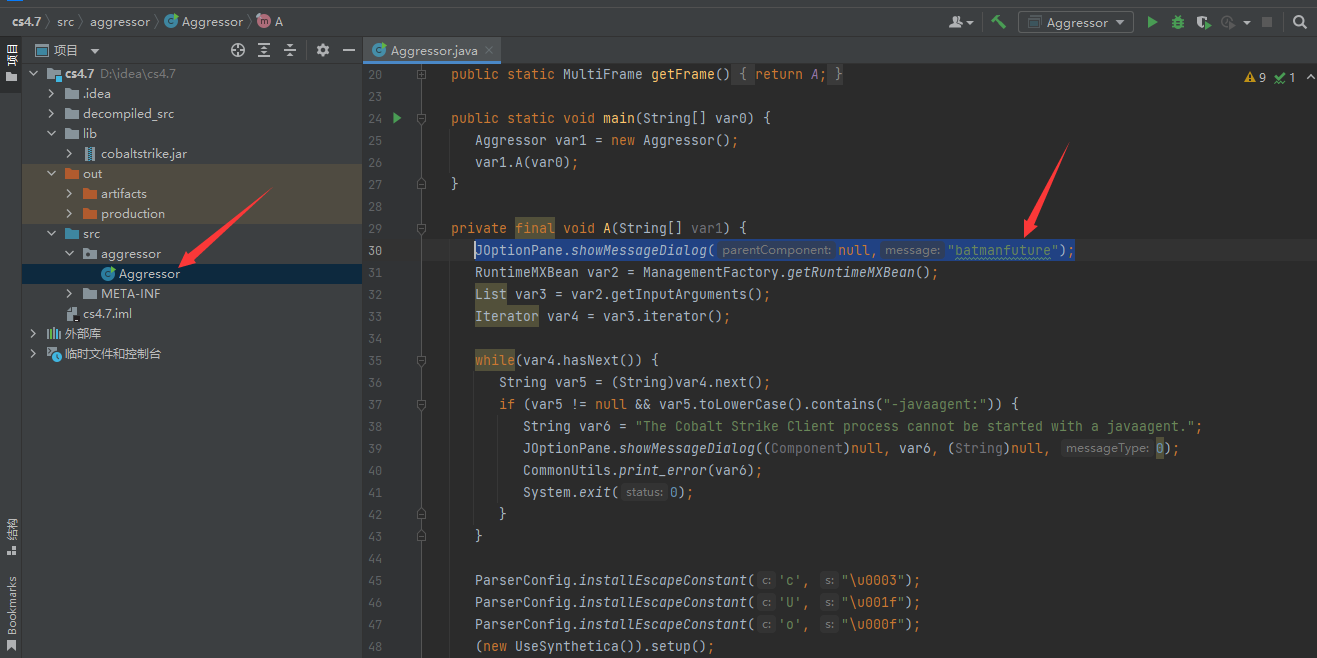Image resolution: width=1317 pixels, height=658 pixels.
Task: Unfold the getFrame method on line 20
Action: pos(421,74)
